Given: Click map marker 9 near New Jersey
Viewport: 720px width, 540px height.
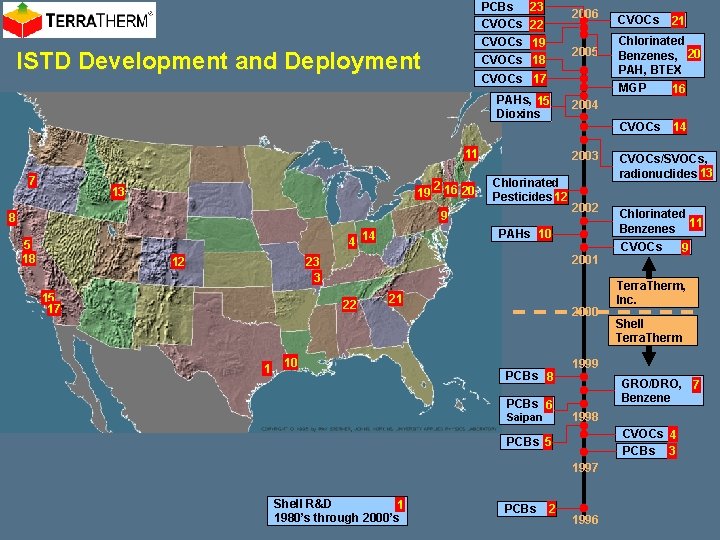Looking at the screenshot, I should pos(444,214).
